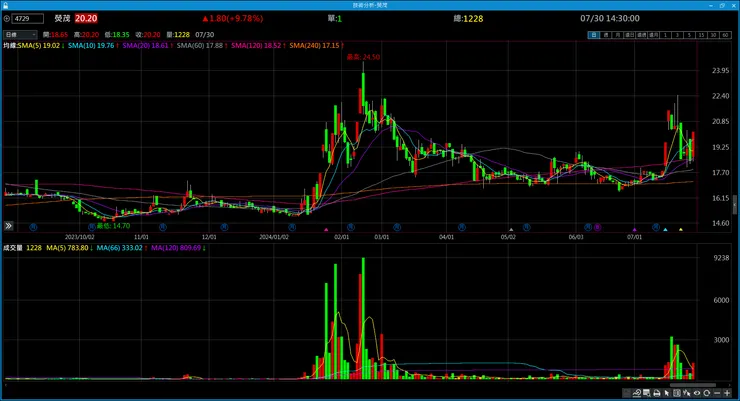Click the 成交量 volume indicator label
This screenshot has width=740, height=401.
pyautogui.click(x=13, y=248)
